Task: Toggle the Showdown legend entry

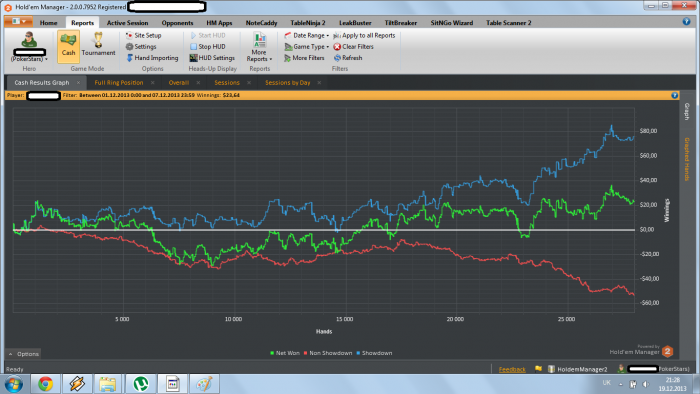Action: 374,353
